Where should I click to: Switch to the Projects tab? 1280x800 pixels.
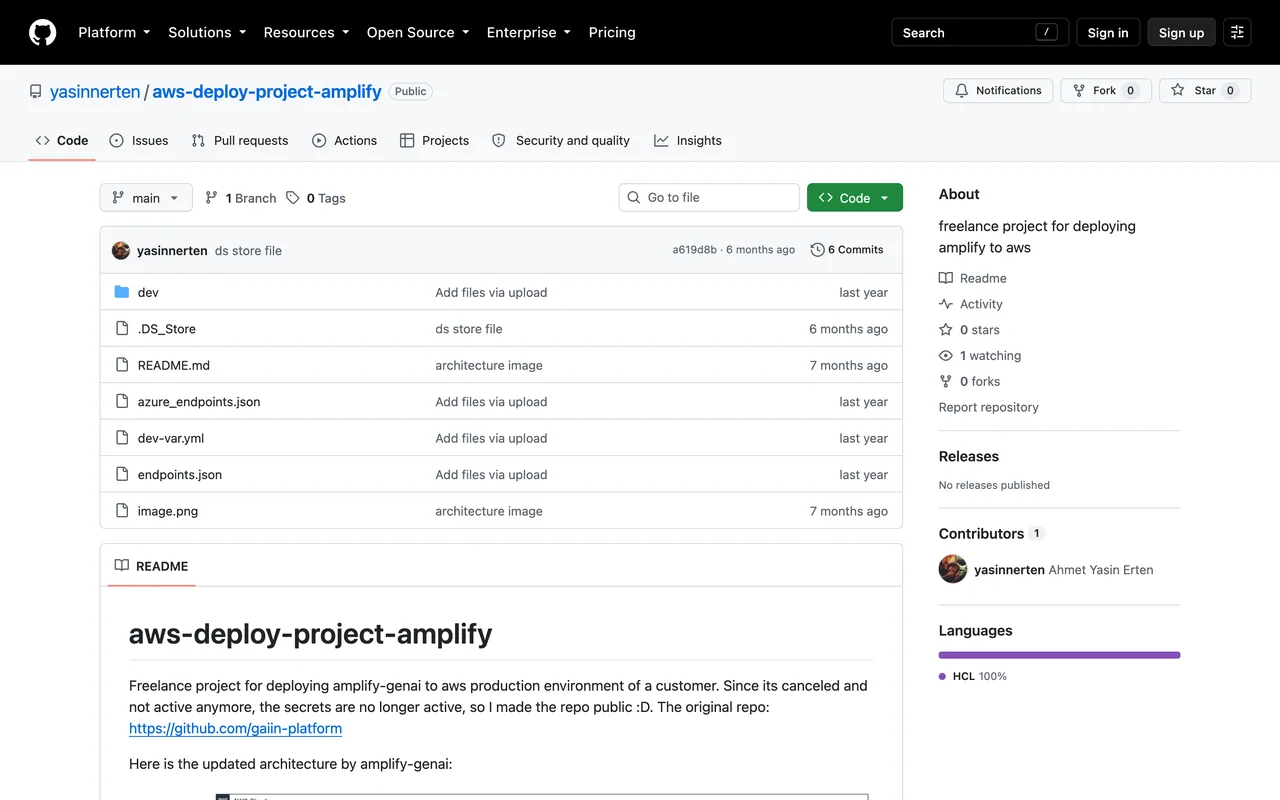coord(434,141)
